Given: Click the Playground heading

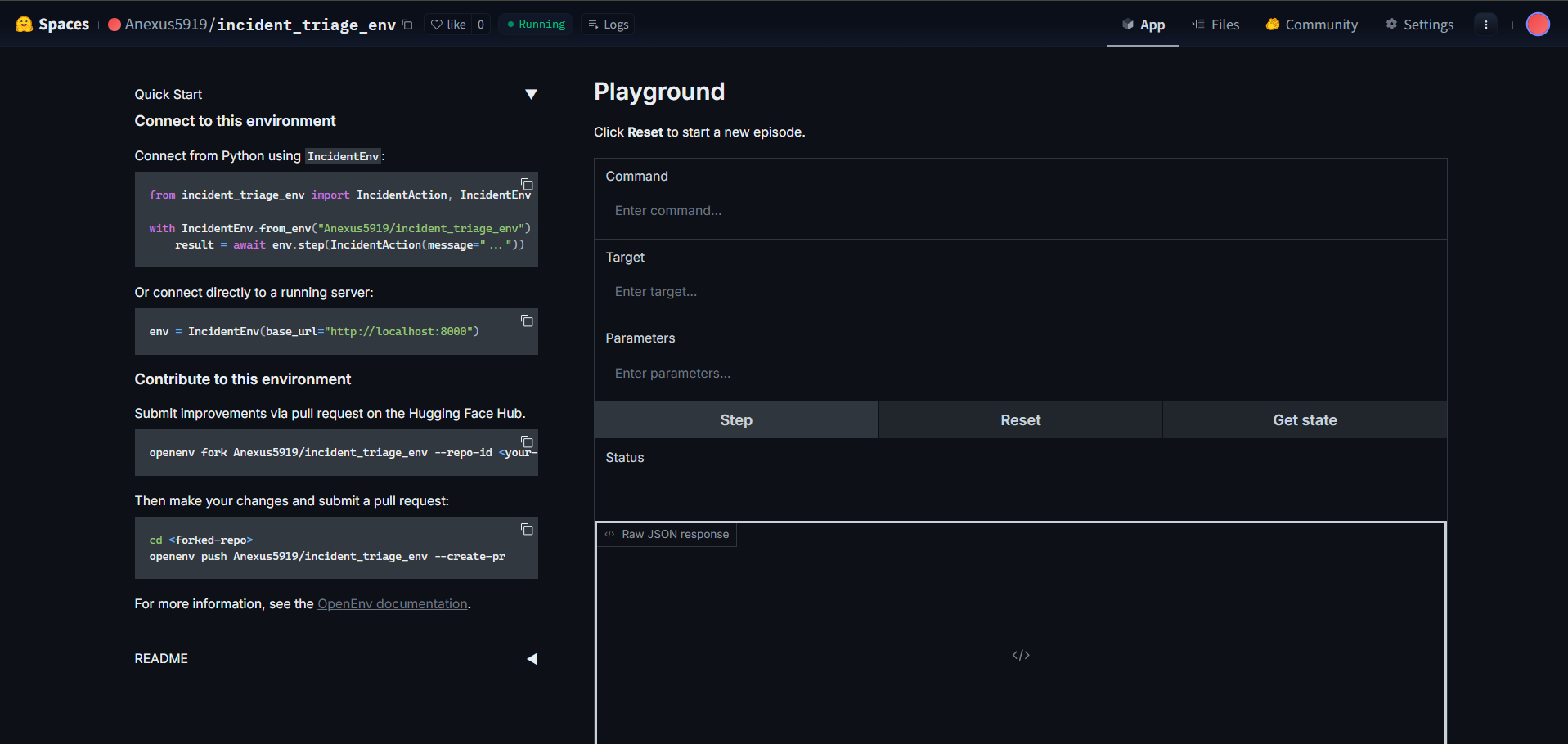Looking at the screenshot, I should point(659,92).
